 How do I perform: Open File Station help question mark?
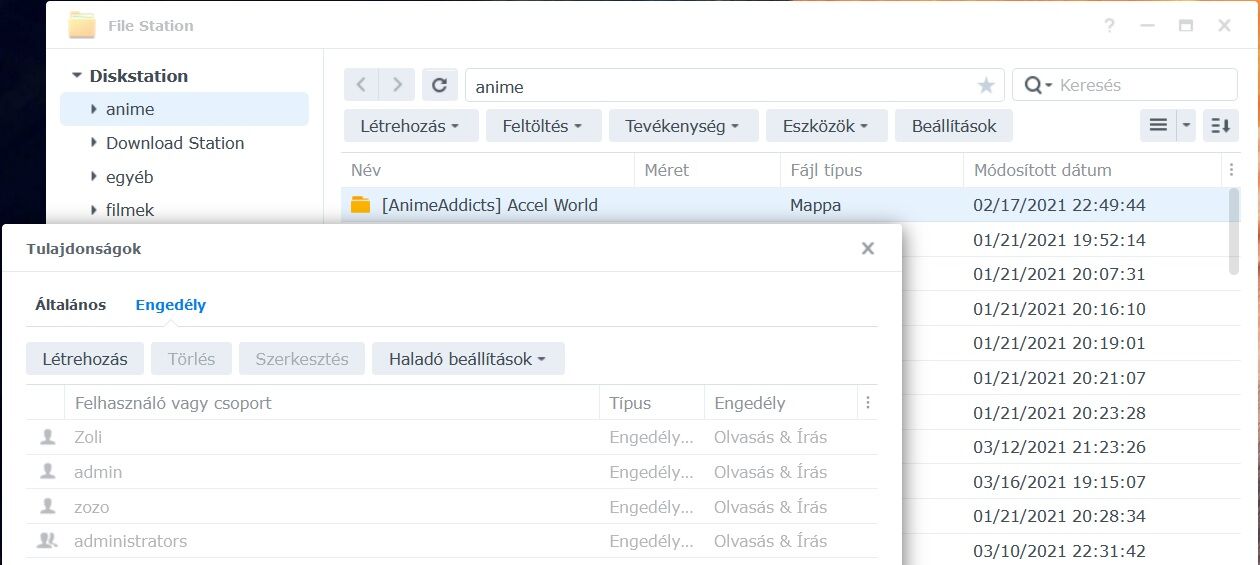click(1110, 26)
